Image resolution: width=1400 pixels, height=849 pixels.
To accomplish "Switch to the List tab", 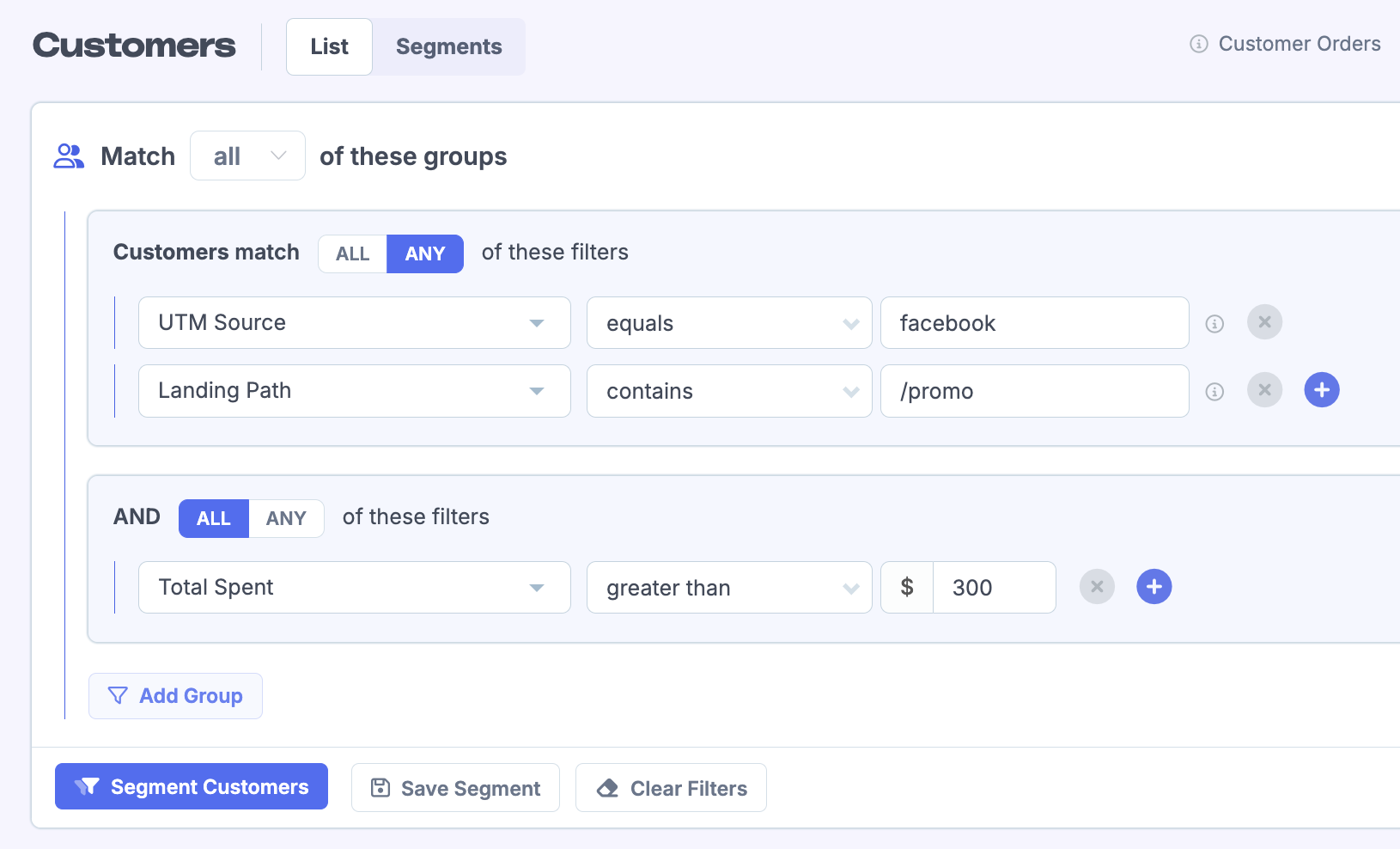I will [329, 47].
